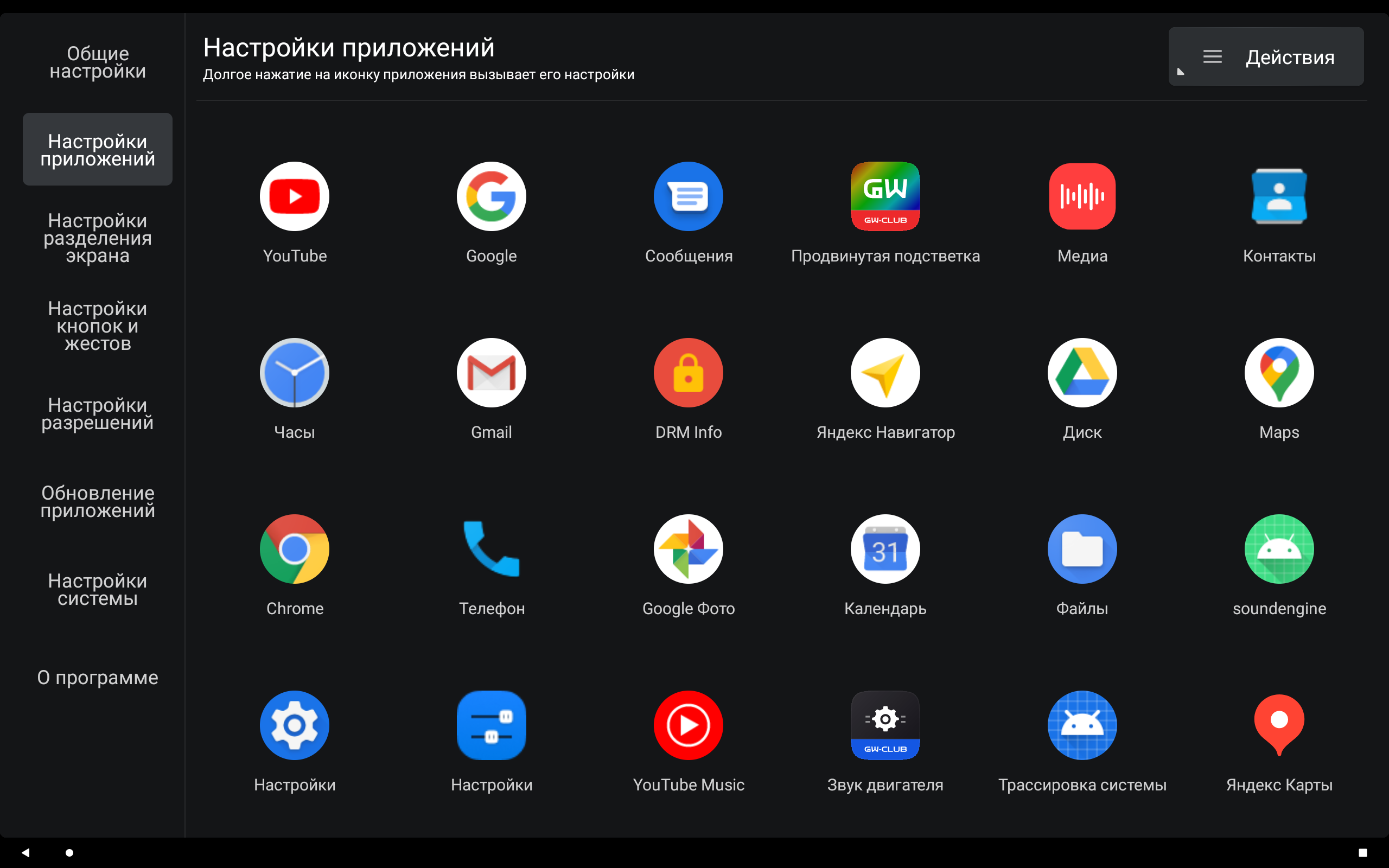
Task: Open the Медиа app
Action: pos(1082,196)
